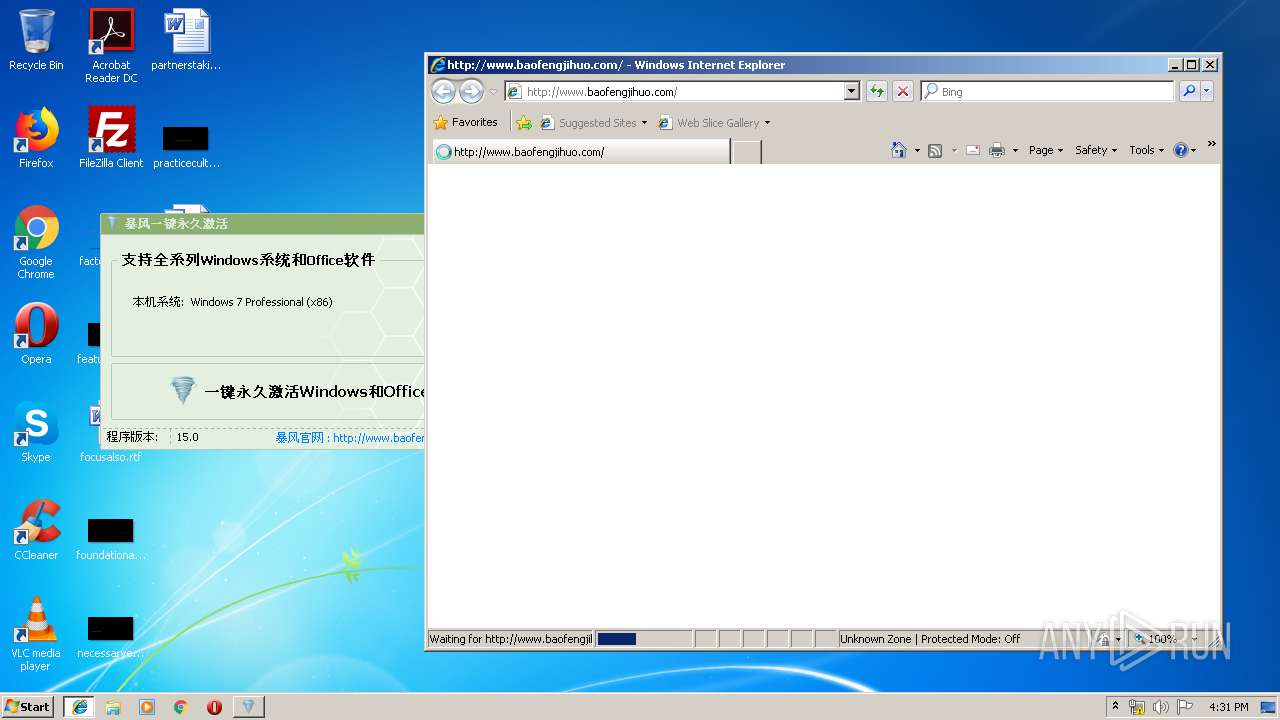Open the Start menu
This screenshot has width=1280, height=720.
pyautogui.click(x=28, y=706)
